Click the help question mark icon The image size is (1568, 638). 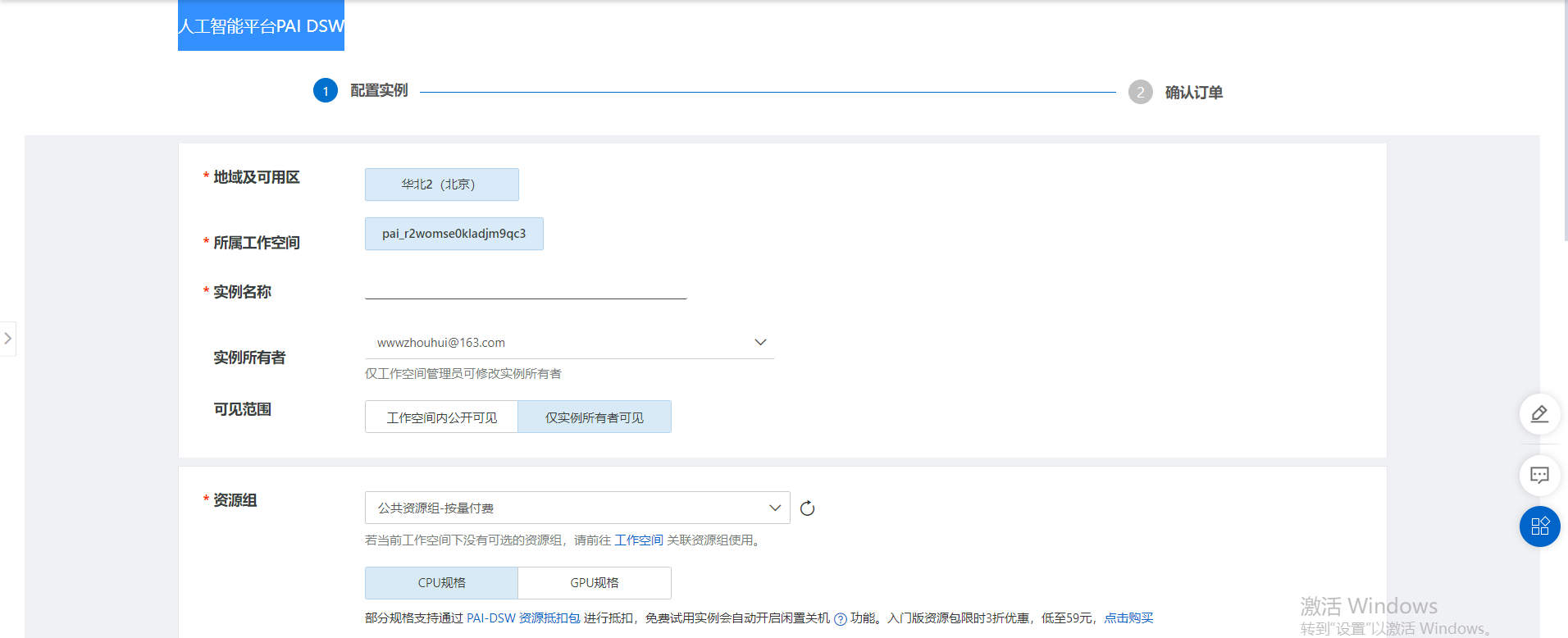click(x=840, y=619)
